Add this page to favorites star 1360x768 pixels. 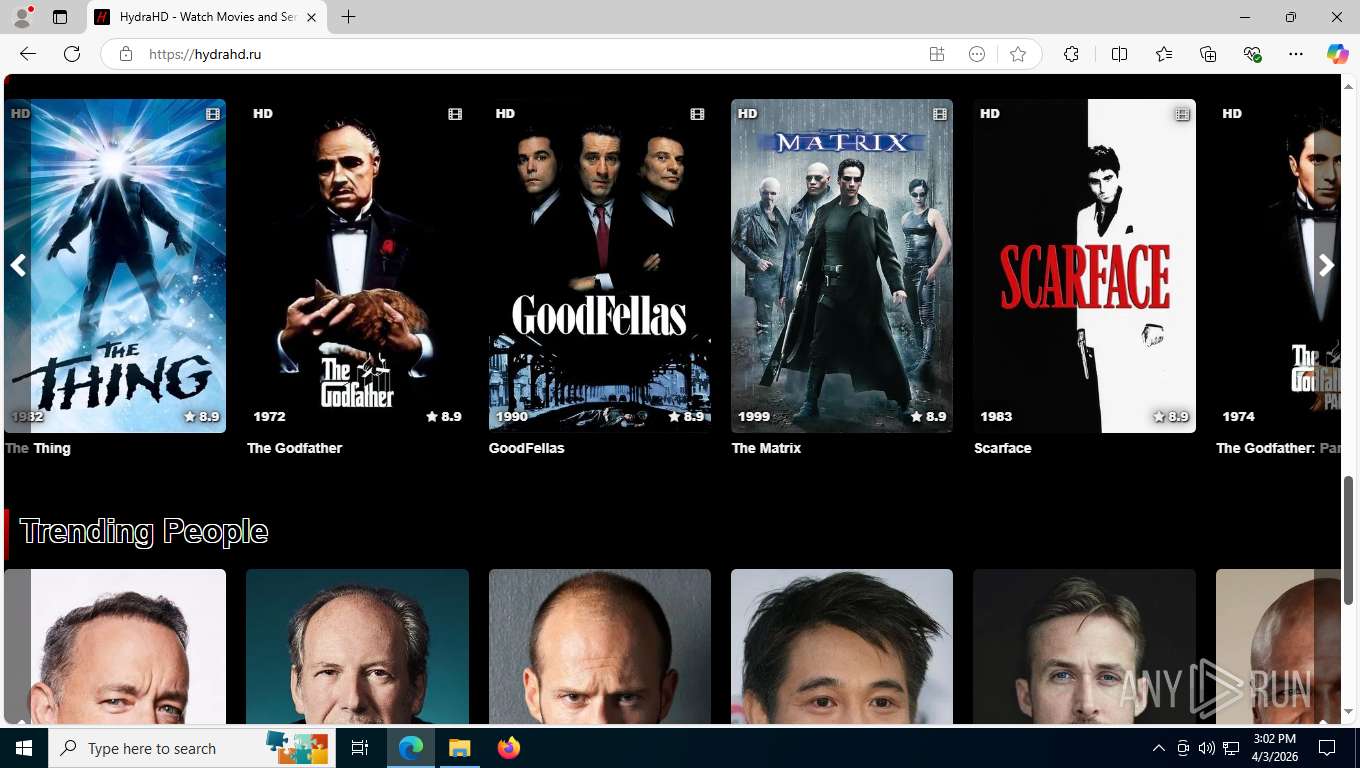pos(1018,54)
